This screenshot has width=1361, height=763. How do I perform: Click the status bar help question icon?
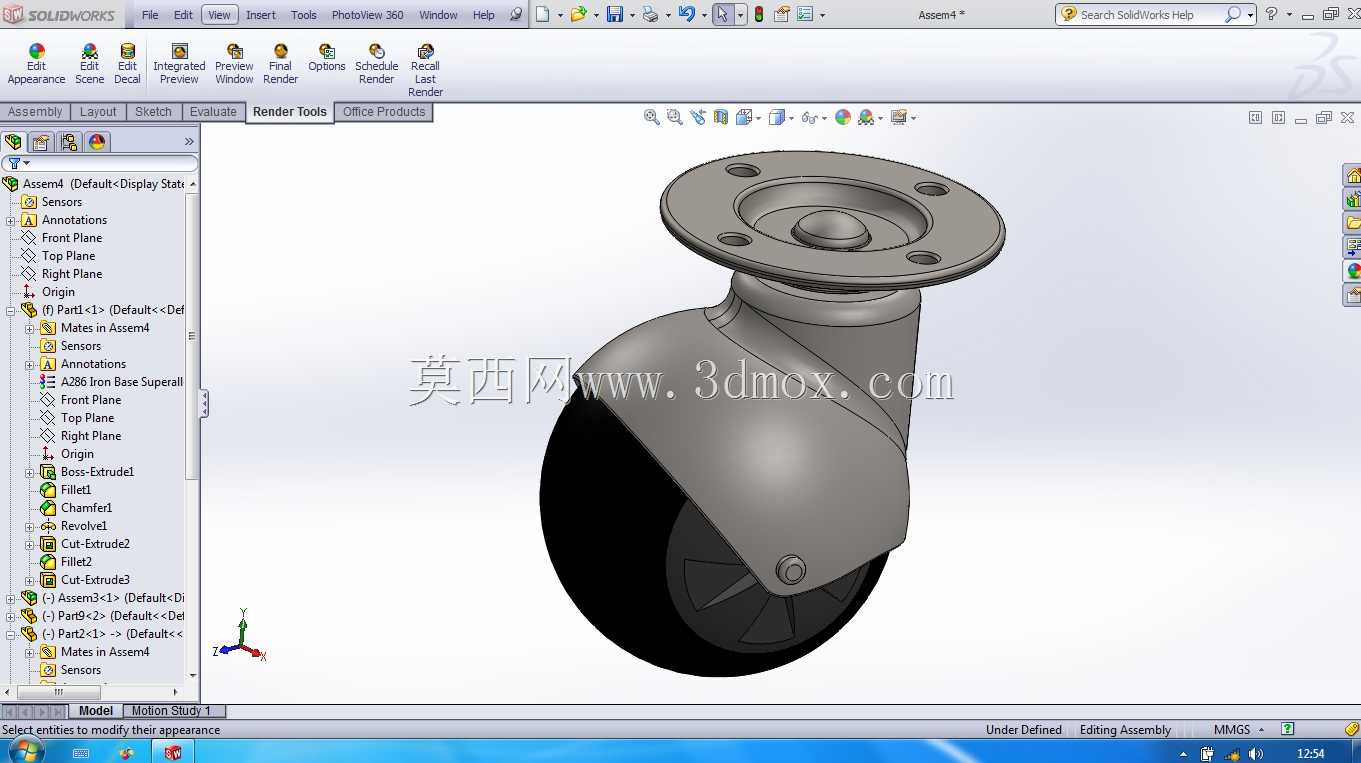click(1288, 730)
